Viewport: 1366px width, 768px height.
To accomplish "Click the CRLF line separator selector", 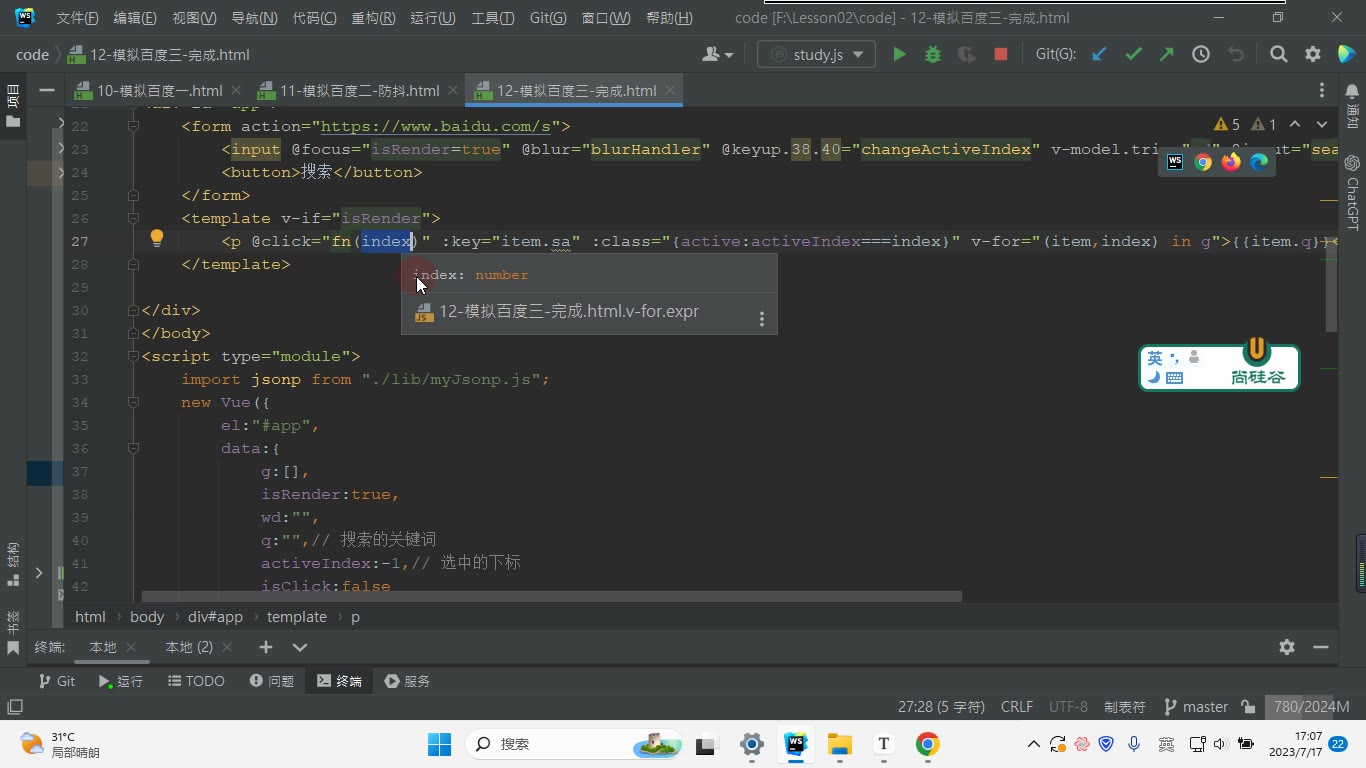I will pos(1017,707).
